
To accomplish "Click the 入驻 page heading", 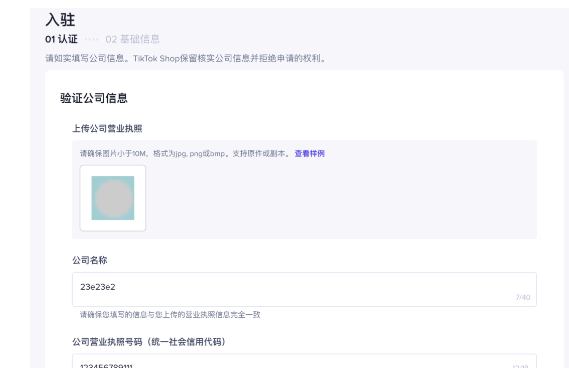I will (60, 20).
